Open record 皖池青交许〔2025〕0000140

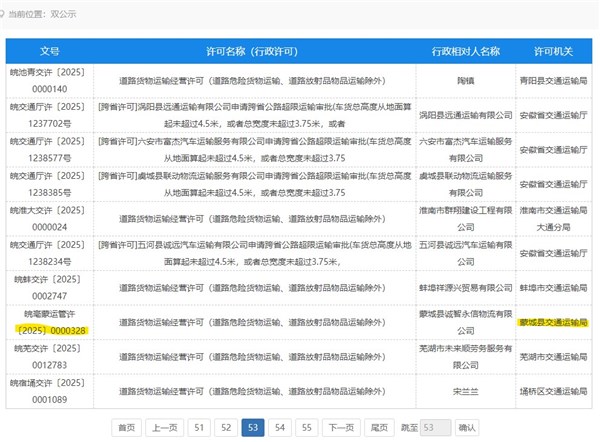pyautogui.click(x=50, y=80)
